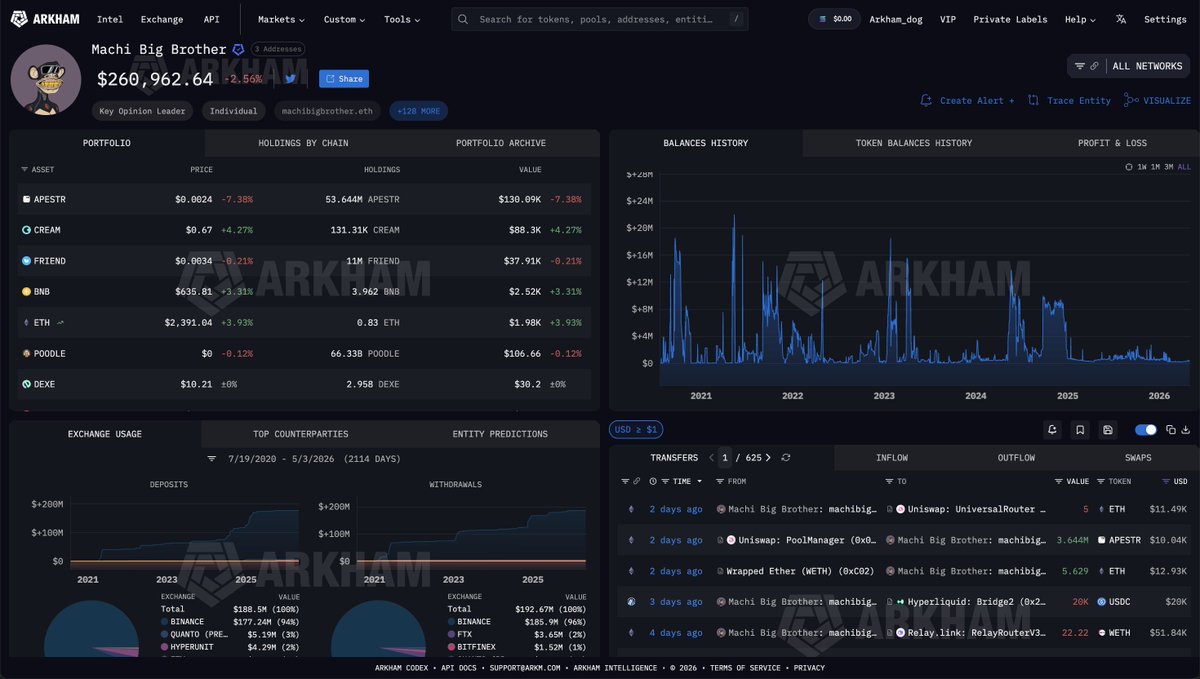This screenshot has height=679, width=1200.
Task: Open the Twitter profile bird icon
Action: pos(290,79)
